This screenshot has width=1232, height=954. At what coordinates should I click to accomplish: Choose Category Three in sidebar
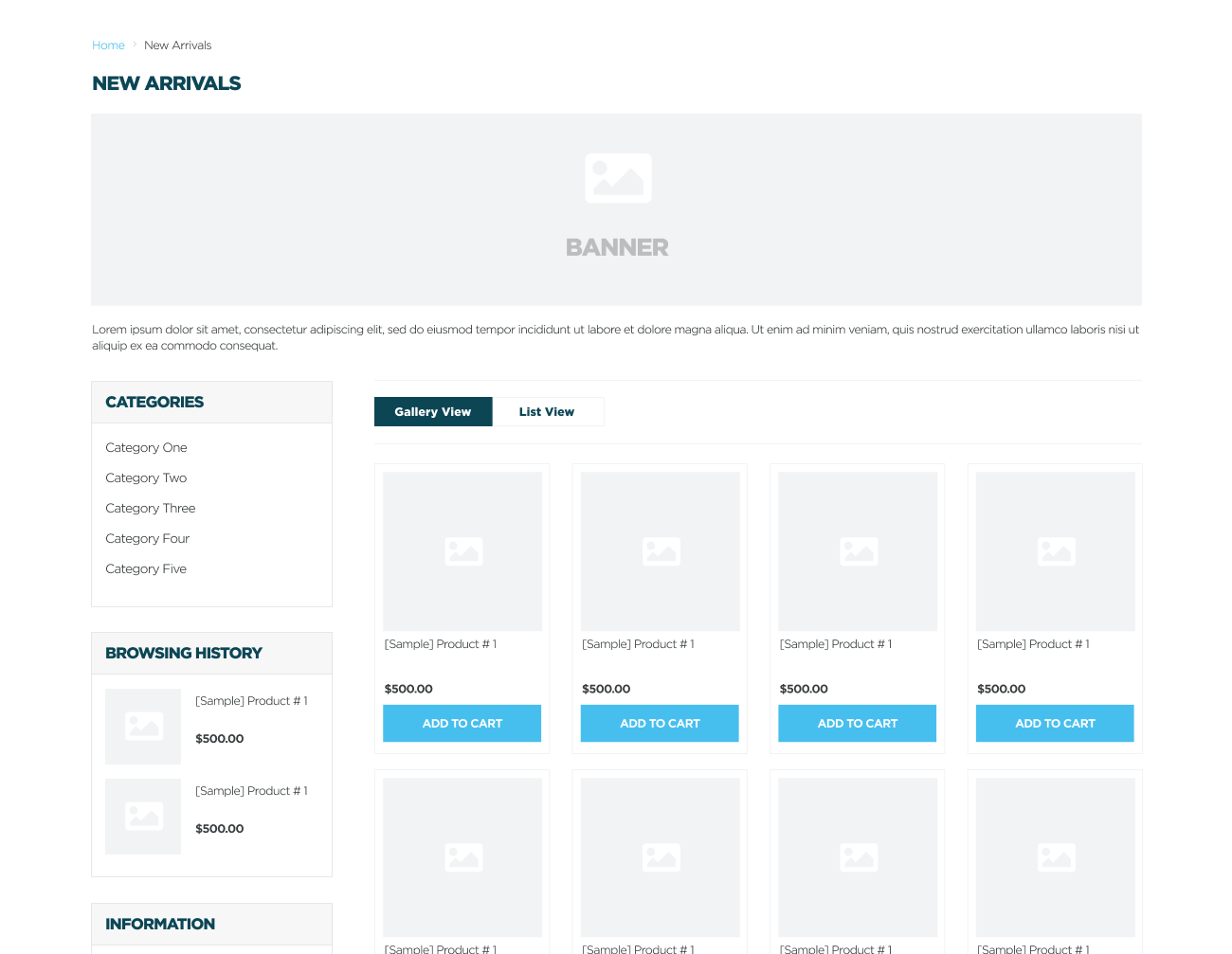(x=150, y=509)
